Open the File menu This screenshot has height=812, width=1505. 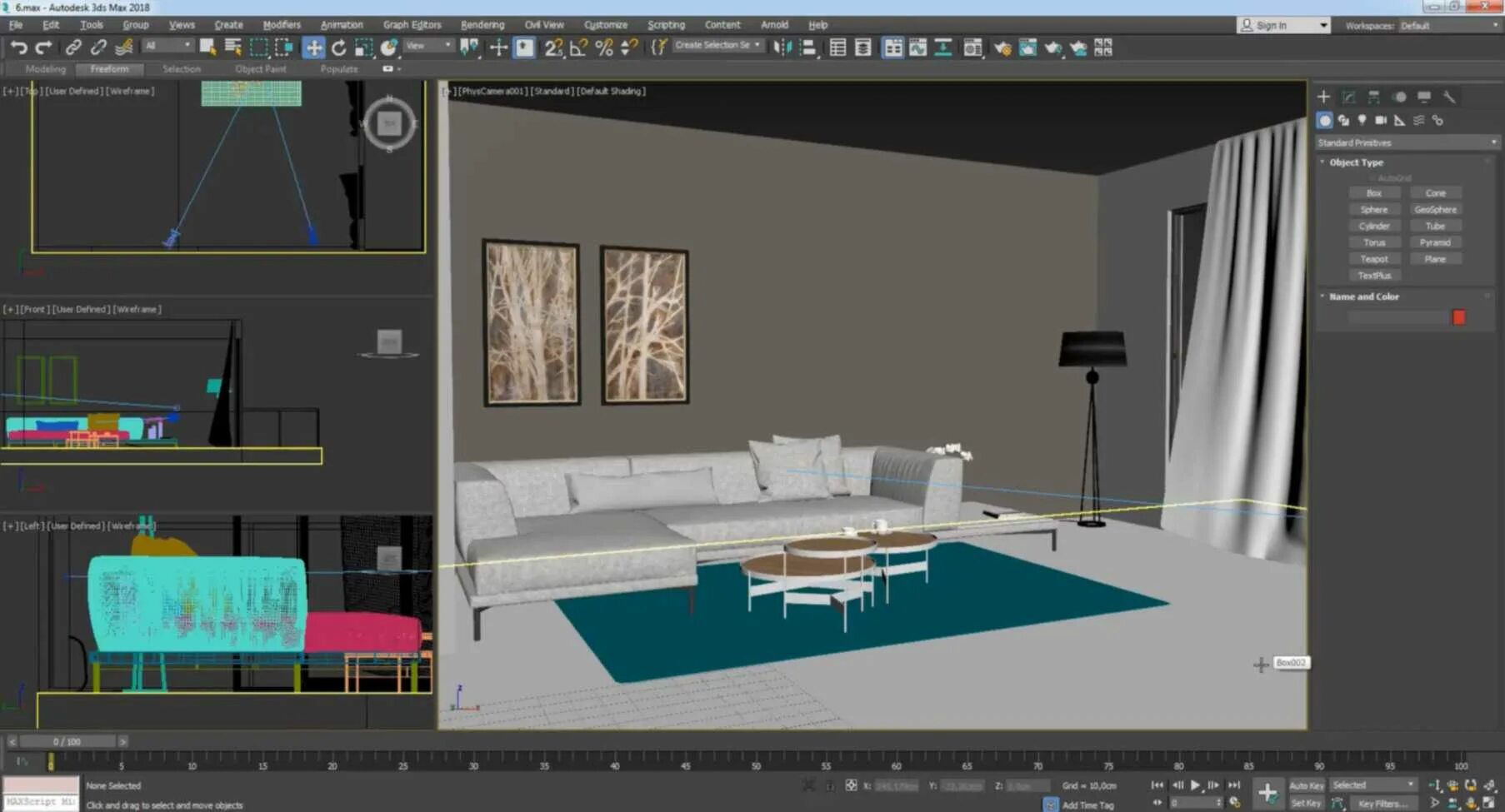[x=16, y=25]
